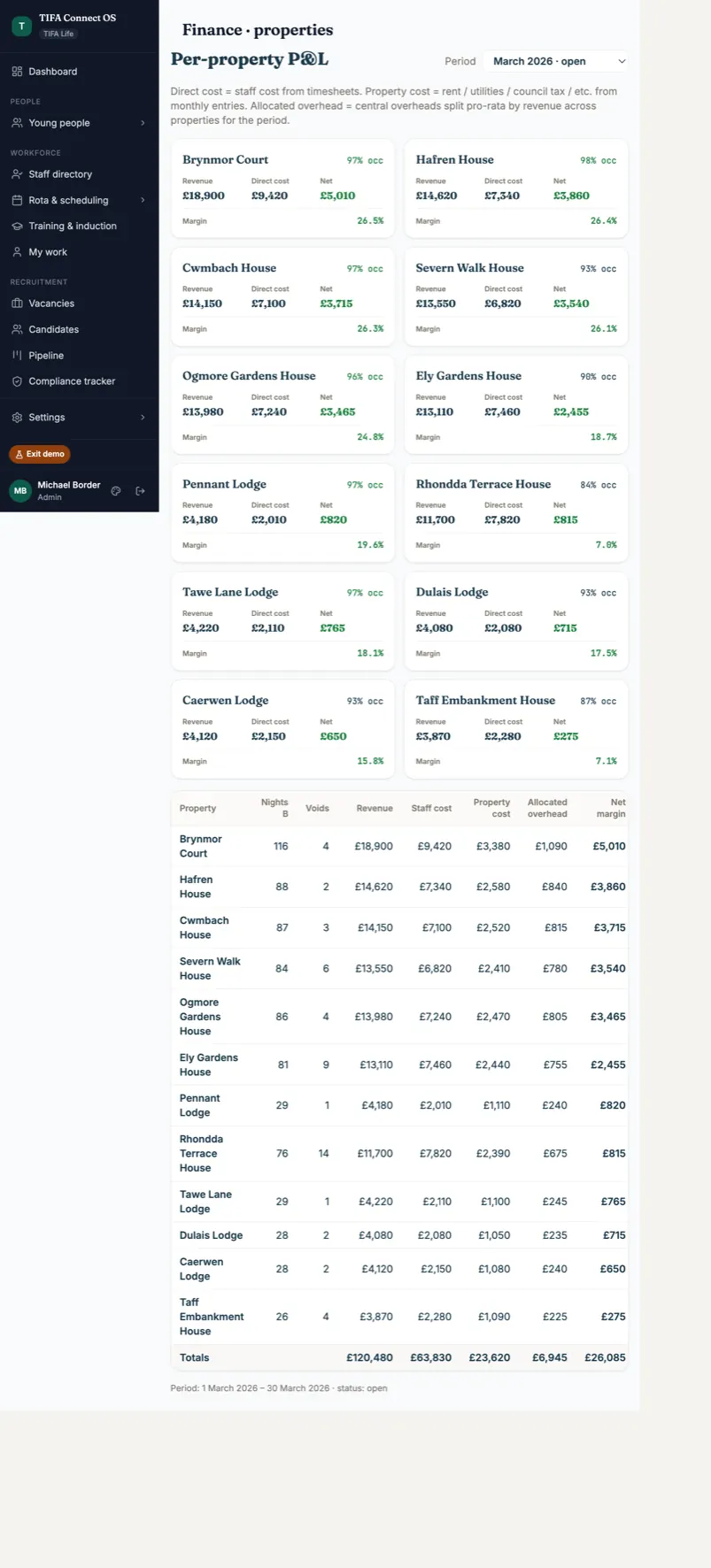Click Taff Embankment House net margin £275

[614, 1317]
